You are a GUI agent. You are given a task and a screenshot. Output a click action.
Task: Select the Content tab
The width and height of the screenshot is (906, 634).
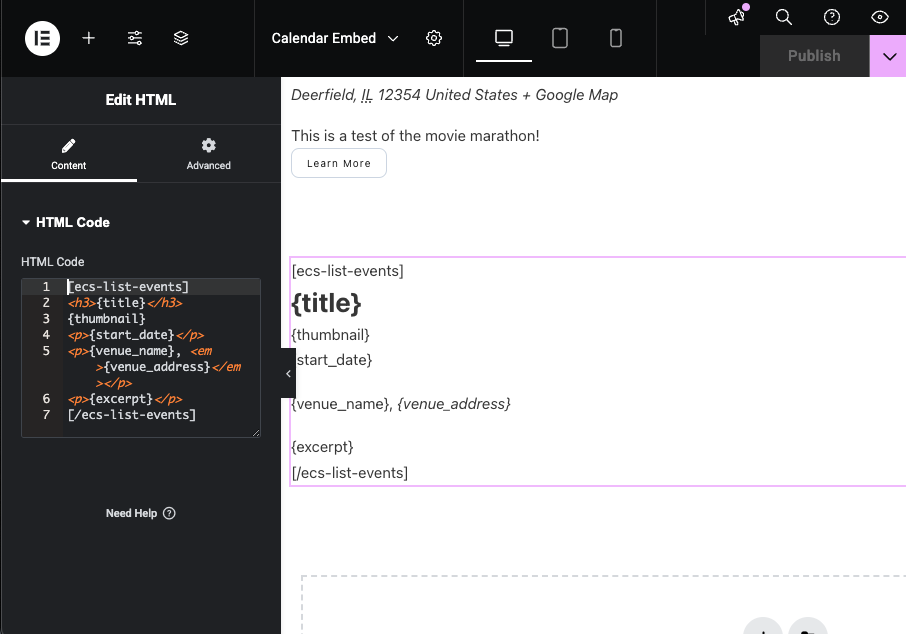coord(69,154)
